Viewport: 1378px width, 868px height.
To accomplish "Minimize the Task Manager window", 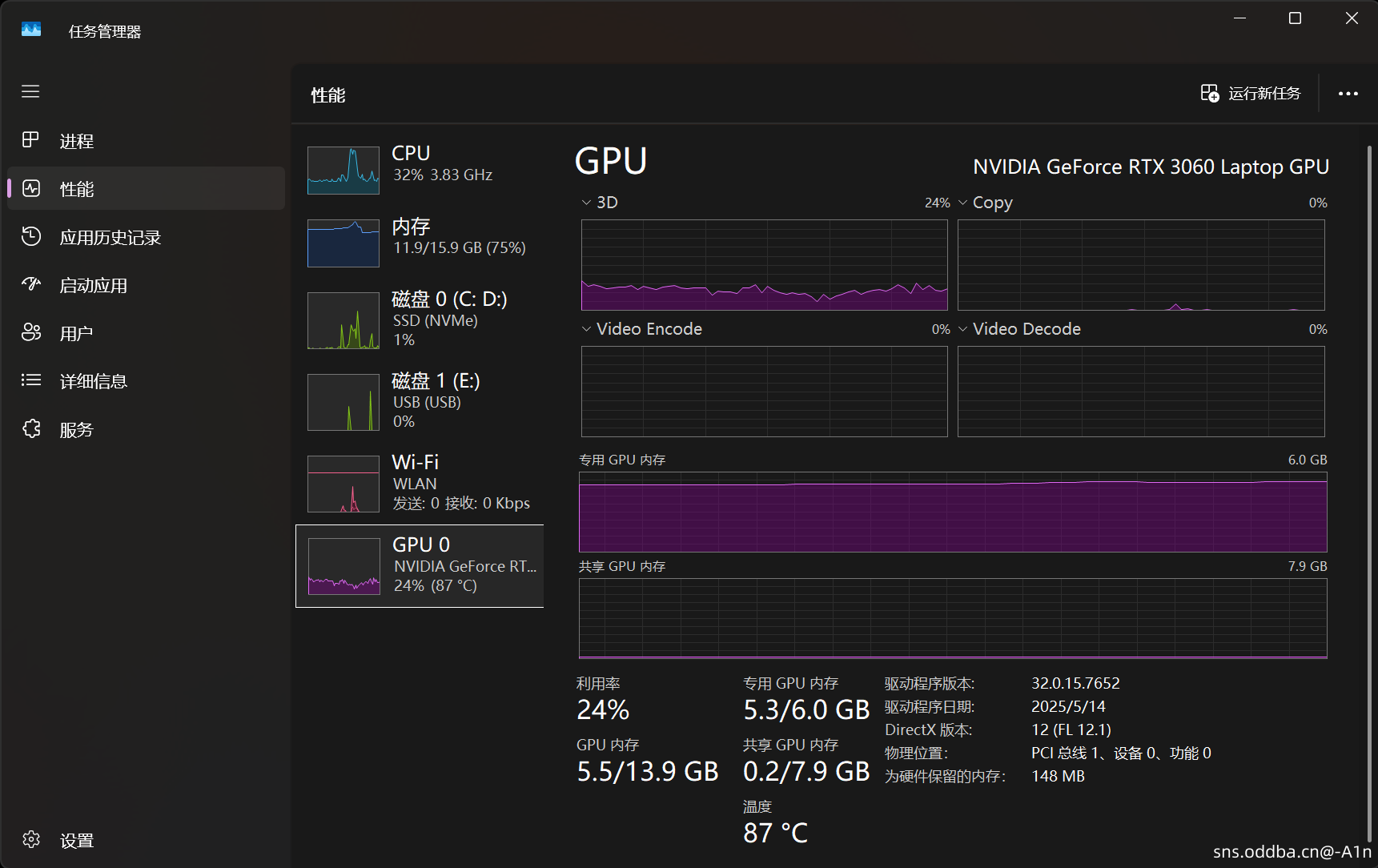I will tap(1239, 18).
